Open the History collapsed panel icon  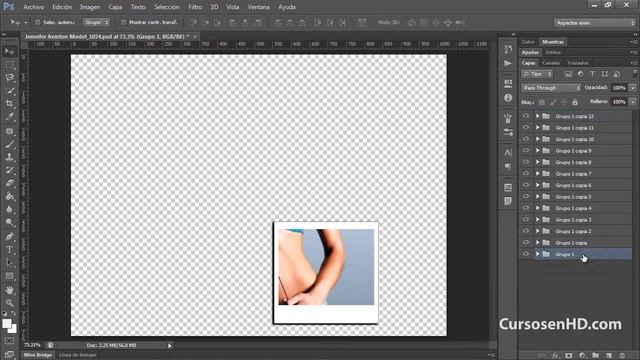508,49
